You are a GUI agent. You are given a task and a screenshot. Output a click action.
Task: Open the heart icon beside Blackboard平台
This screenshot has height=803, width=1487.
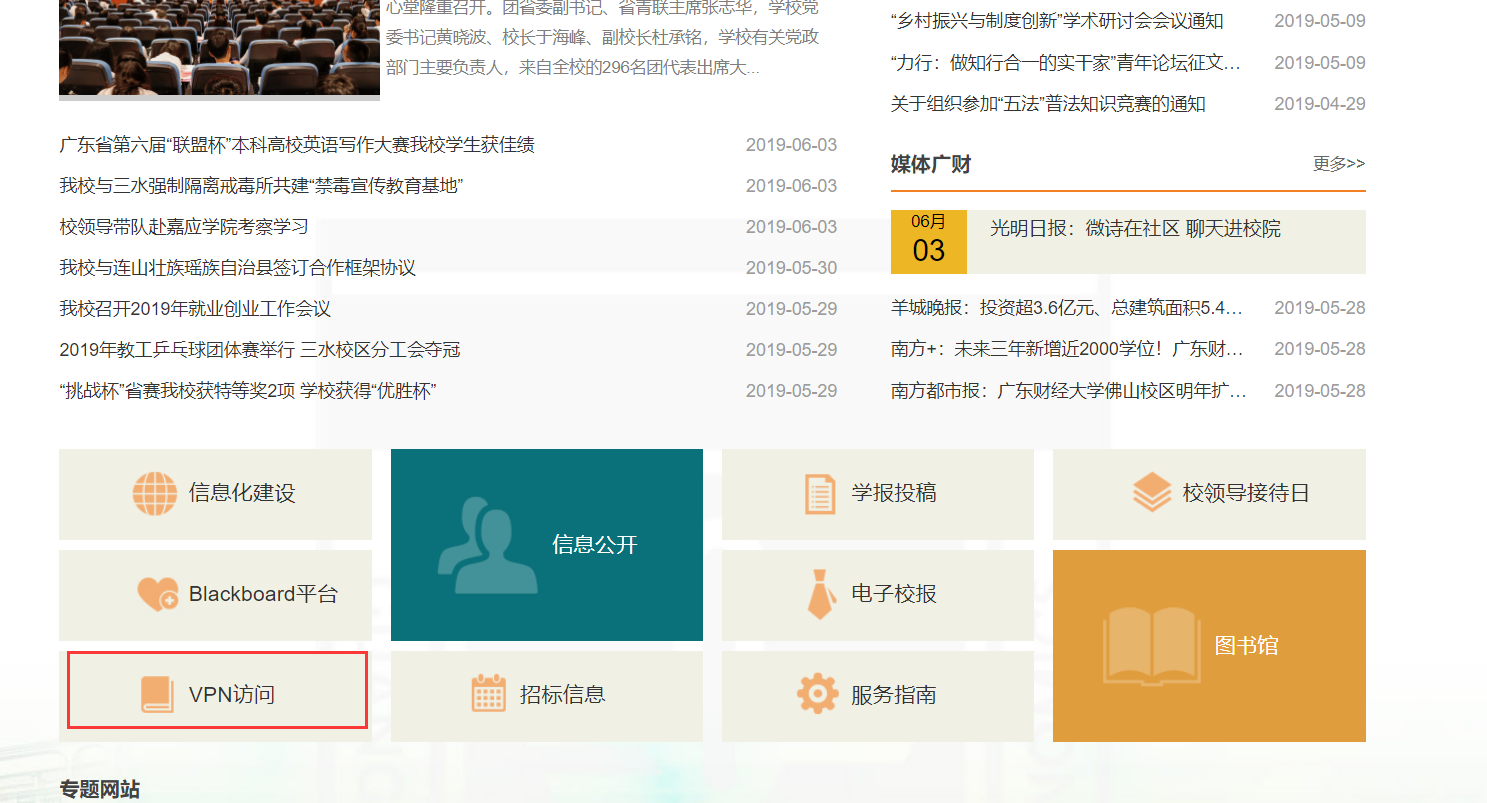pyautogui.click(x=157, y=594)
